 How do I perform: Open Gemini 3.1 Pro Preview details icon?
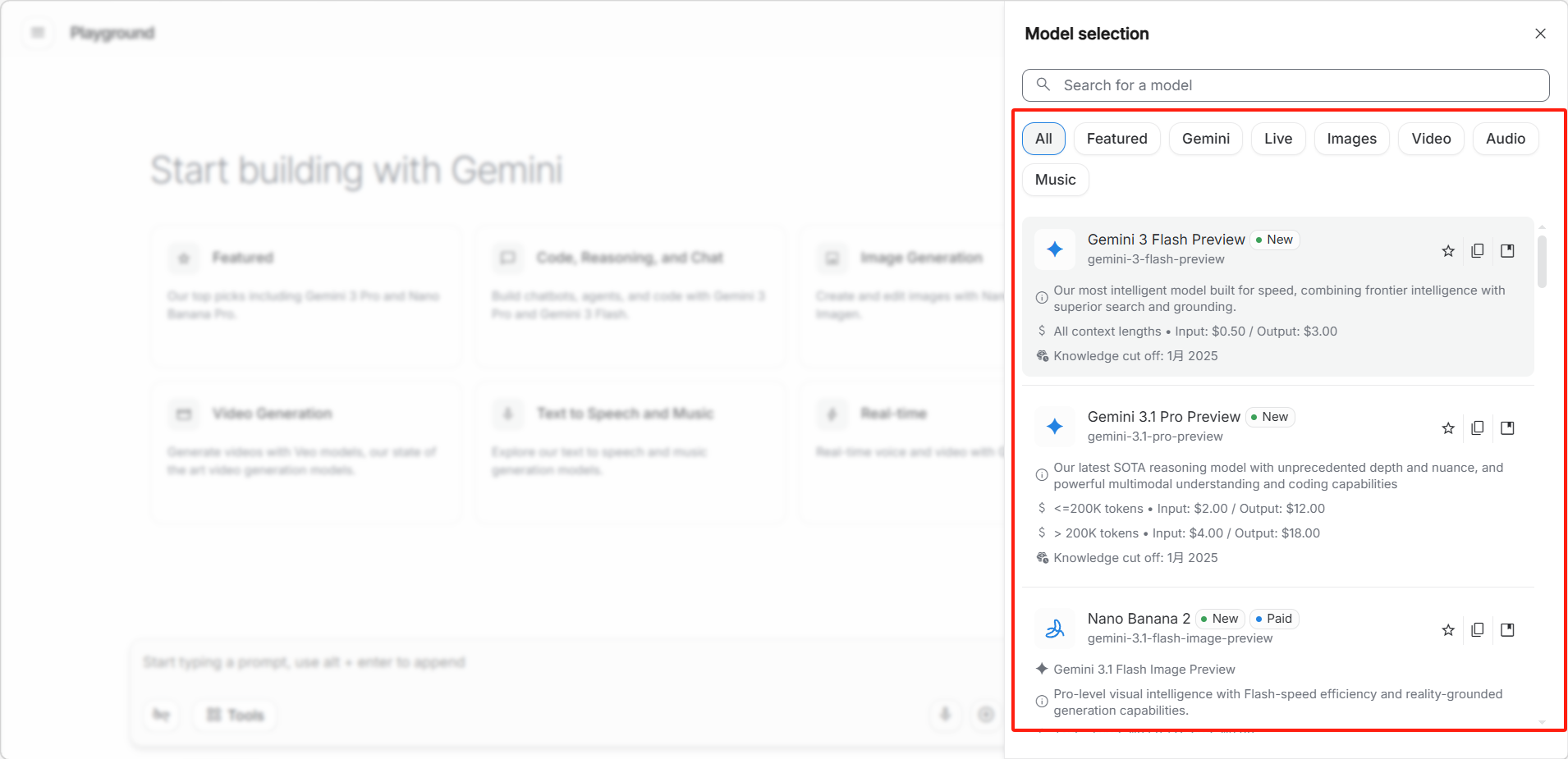[x=1507, y=428]
